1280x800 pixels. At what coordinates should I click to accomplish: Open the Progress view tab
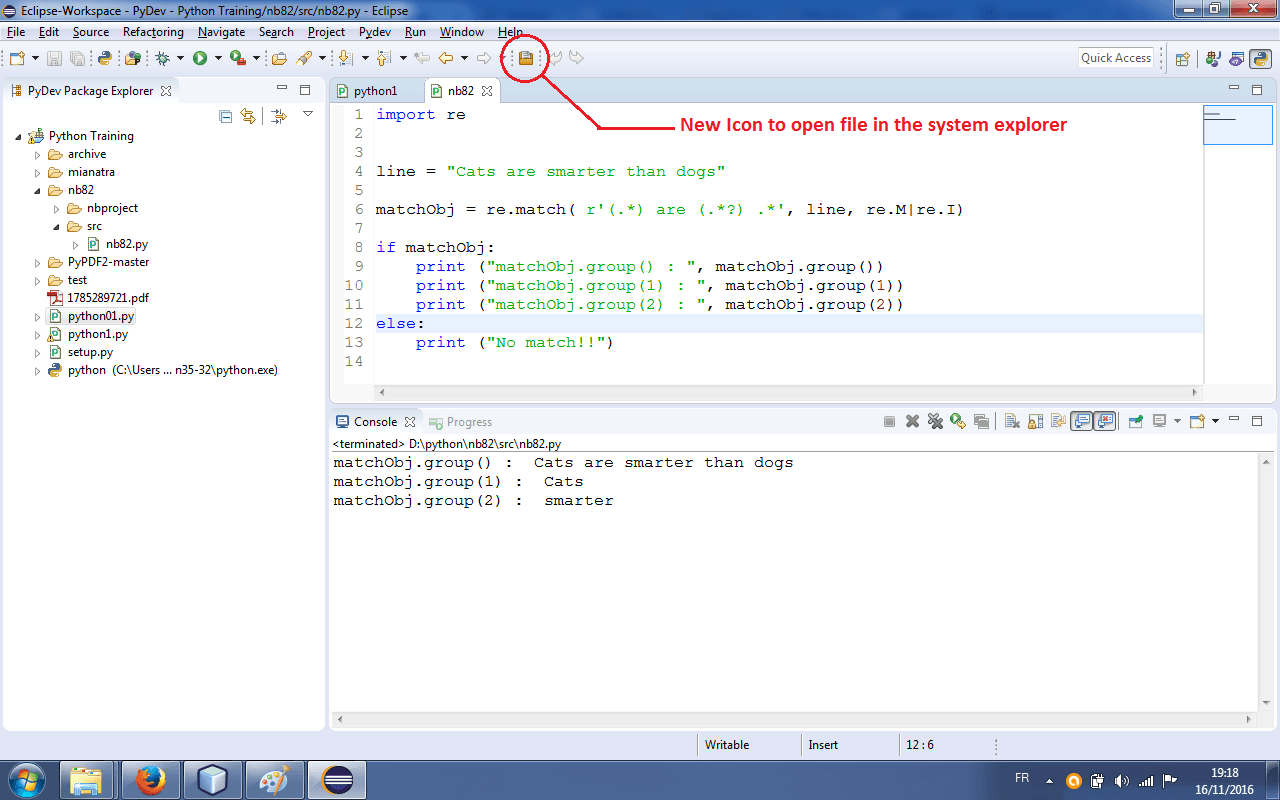pos(468,422)
